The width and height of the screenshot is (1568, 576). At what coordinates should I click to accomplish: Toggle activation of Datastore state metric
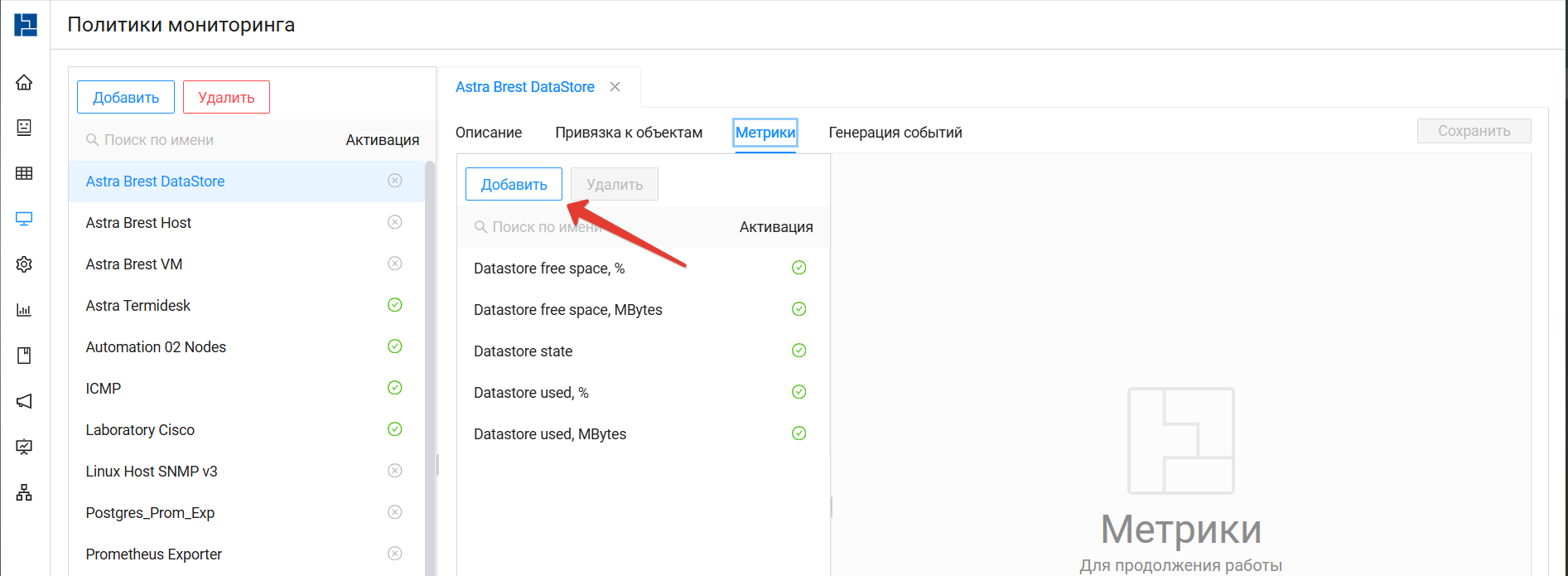pyautogui.click(x=798, y=351)
